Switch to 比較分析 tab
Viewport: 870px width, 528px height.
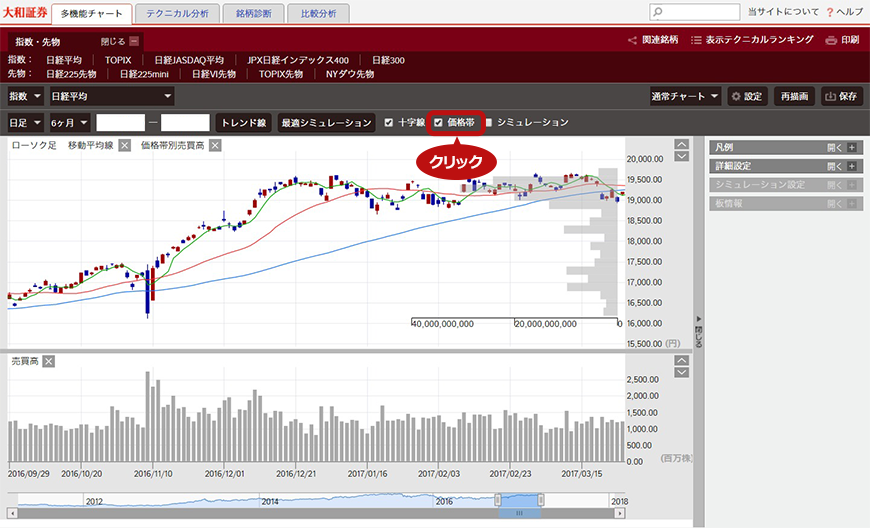pos(318,14)
